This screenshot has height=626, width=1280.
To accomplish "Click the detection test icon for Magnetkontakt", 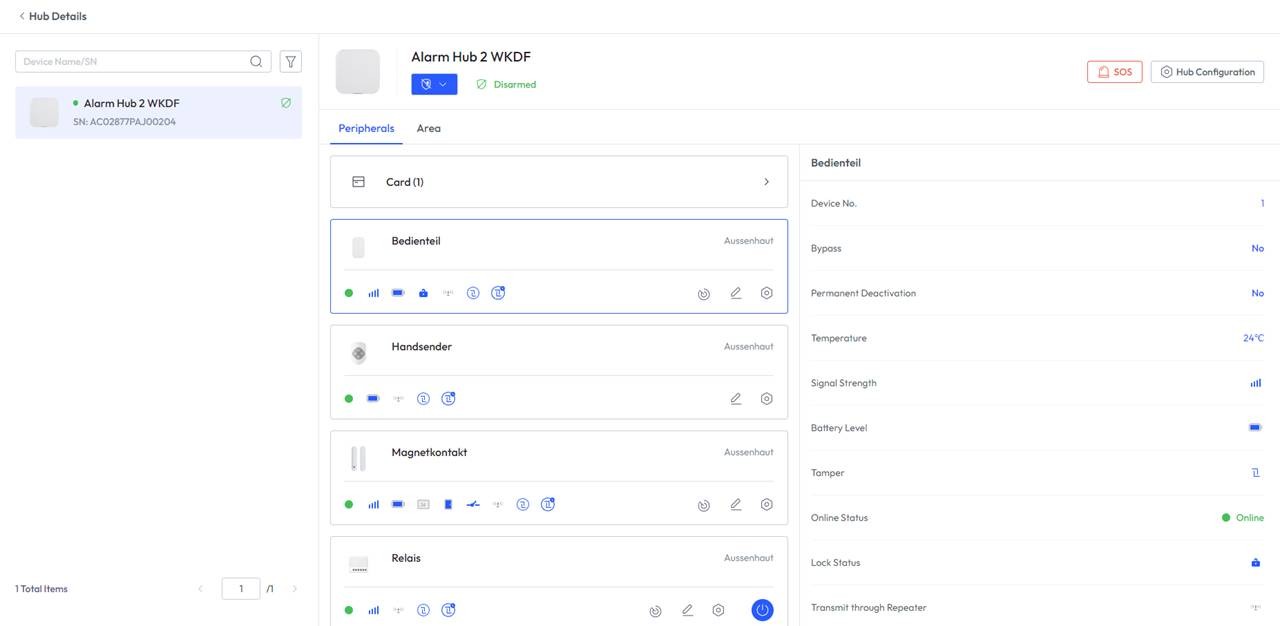I will 704,505.
